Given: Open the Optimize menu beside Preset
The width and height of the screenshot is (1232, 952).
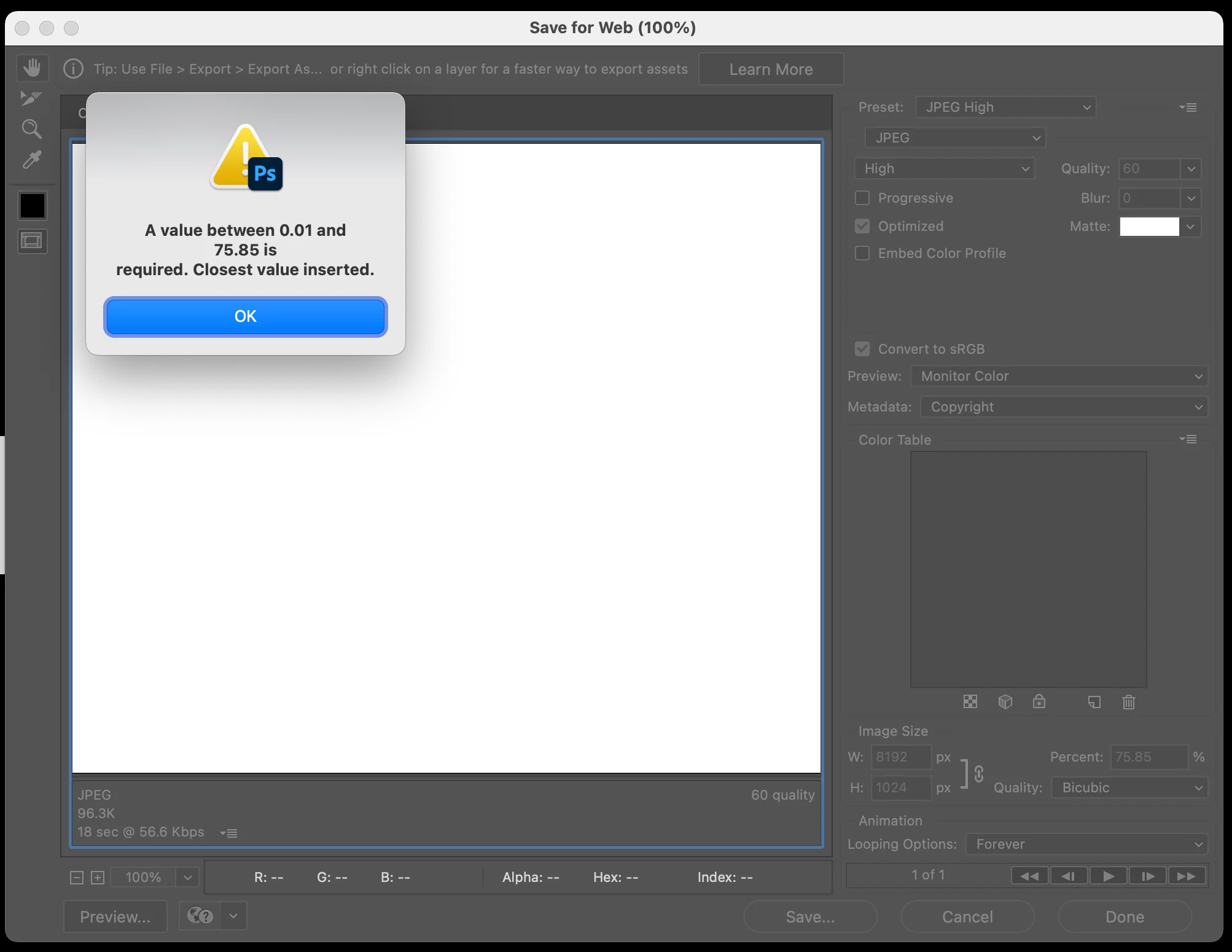Looking at the screenshot, I should click(x=1188, y=107).
